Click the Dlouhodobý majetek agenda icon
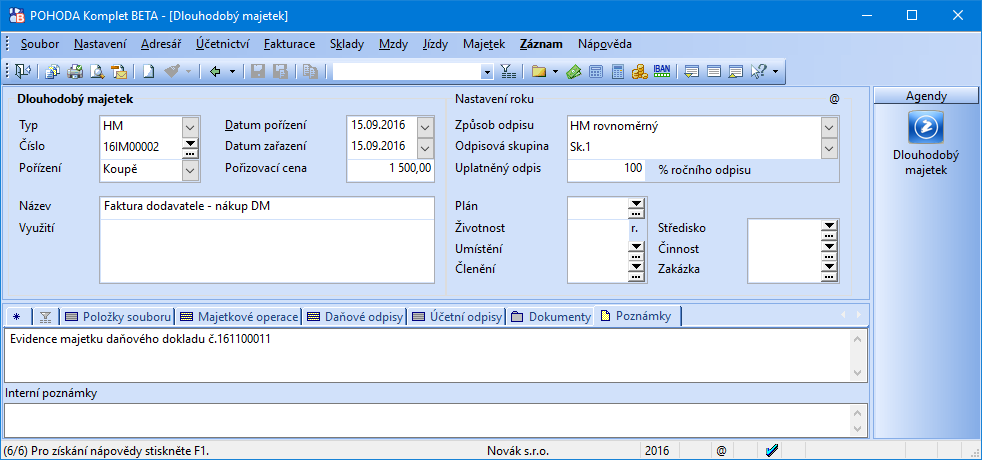The image size is (982, 460). click(926, 127)
